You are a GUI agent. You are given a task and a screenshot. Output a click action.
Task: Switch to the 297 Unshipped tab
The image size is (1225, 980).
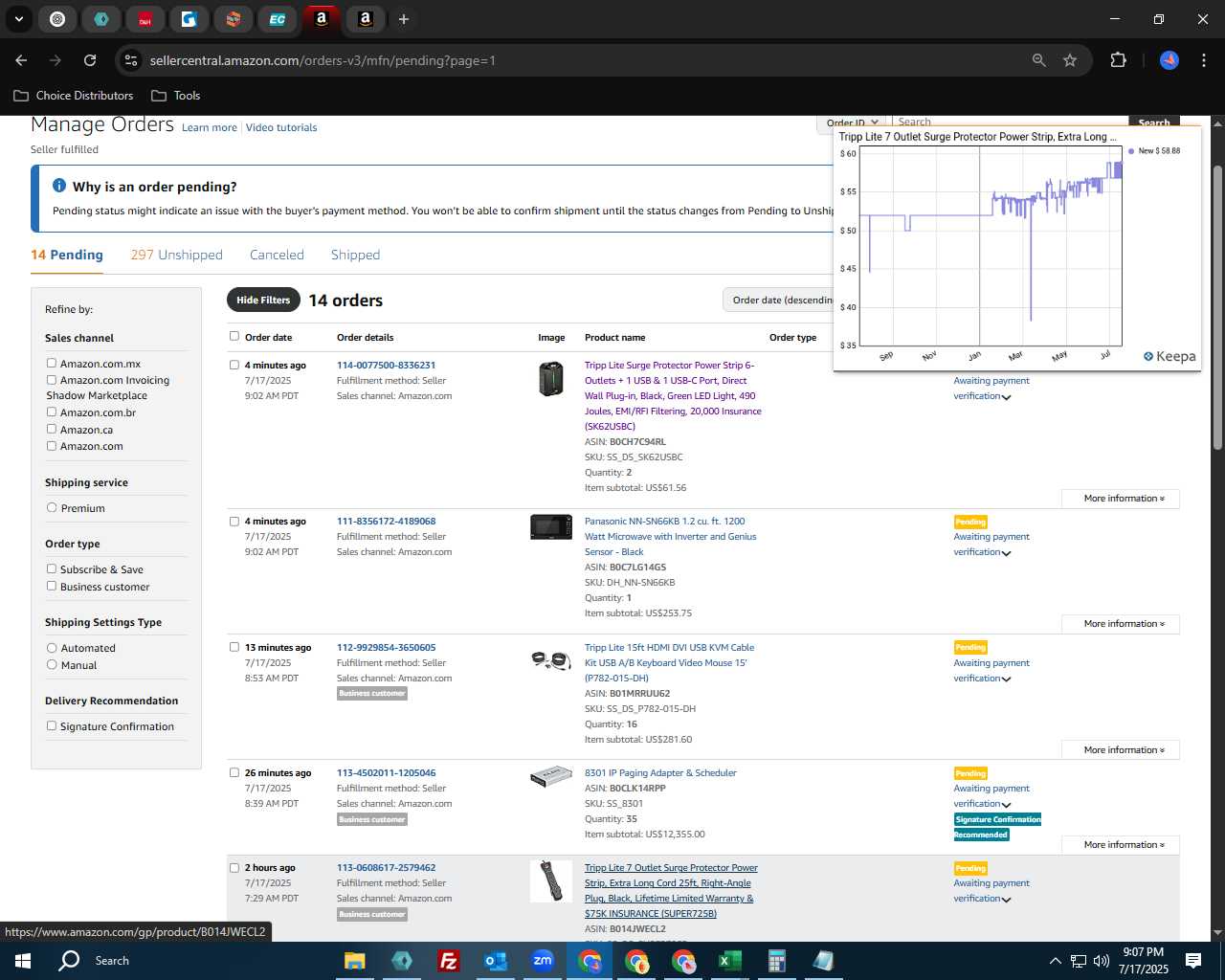[177, 255]
